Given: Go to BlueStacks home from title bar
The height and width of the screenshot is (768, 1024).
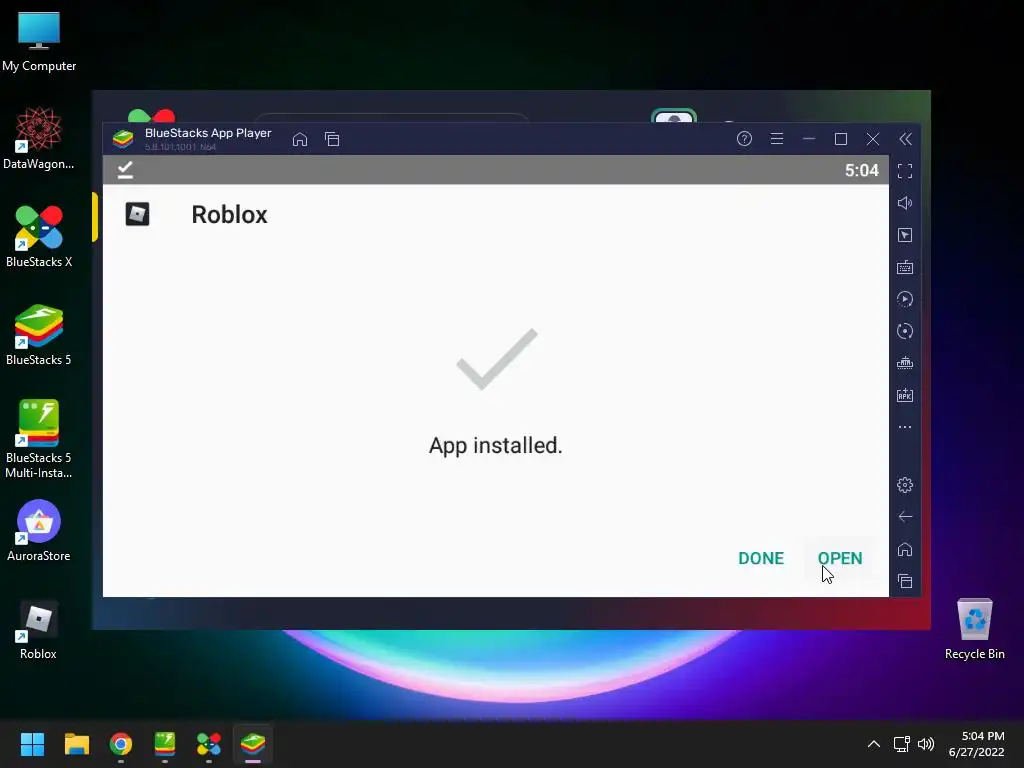Looking at the screenshot, I should (x=300, y=139).
